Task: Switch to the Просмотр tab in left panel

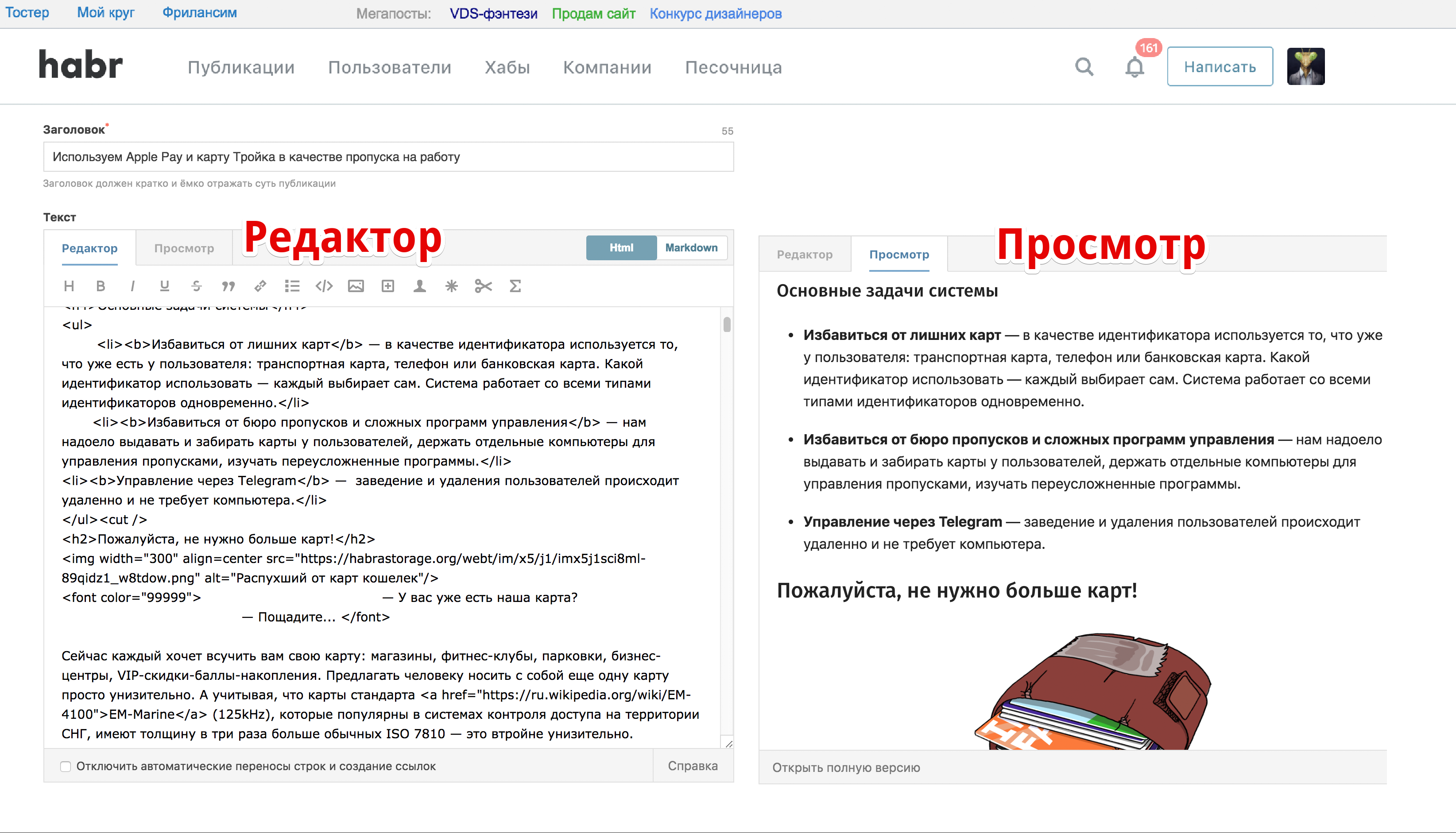Action: tap(184, 248)
